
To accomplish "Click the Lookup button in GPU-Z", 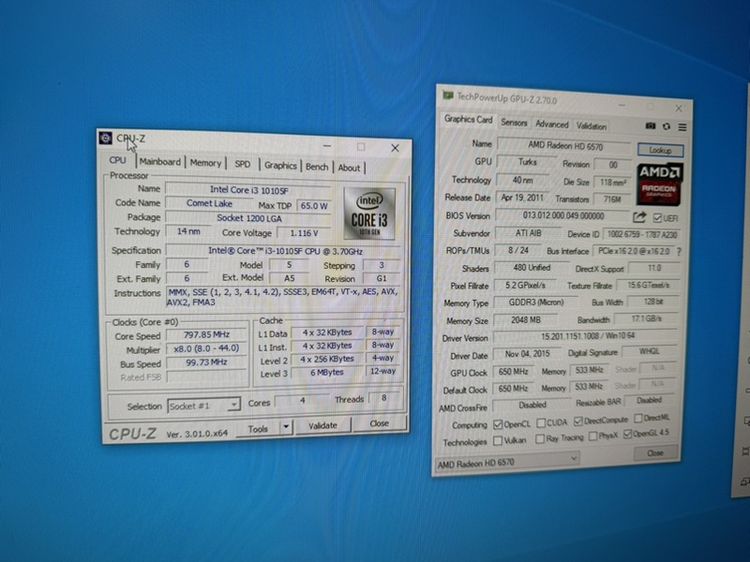I will pyautogui.click(x=660, y=150).
